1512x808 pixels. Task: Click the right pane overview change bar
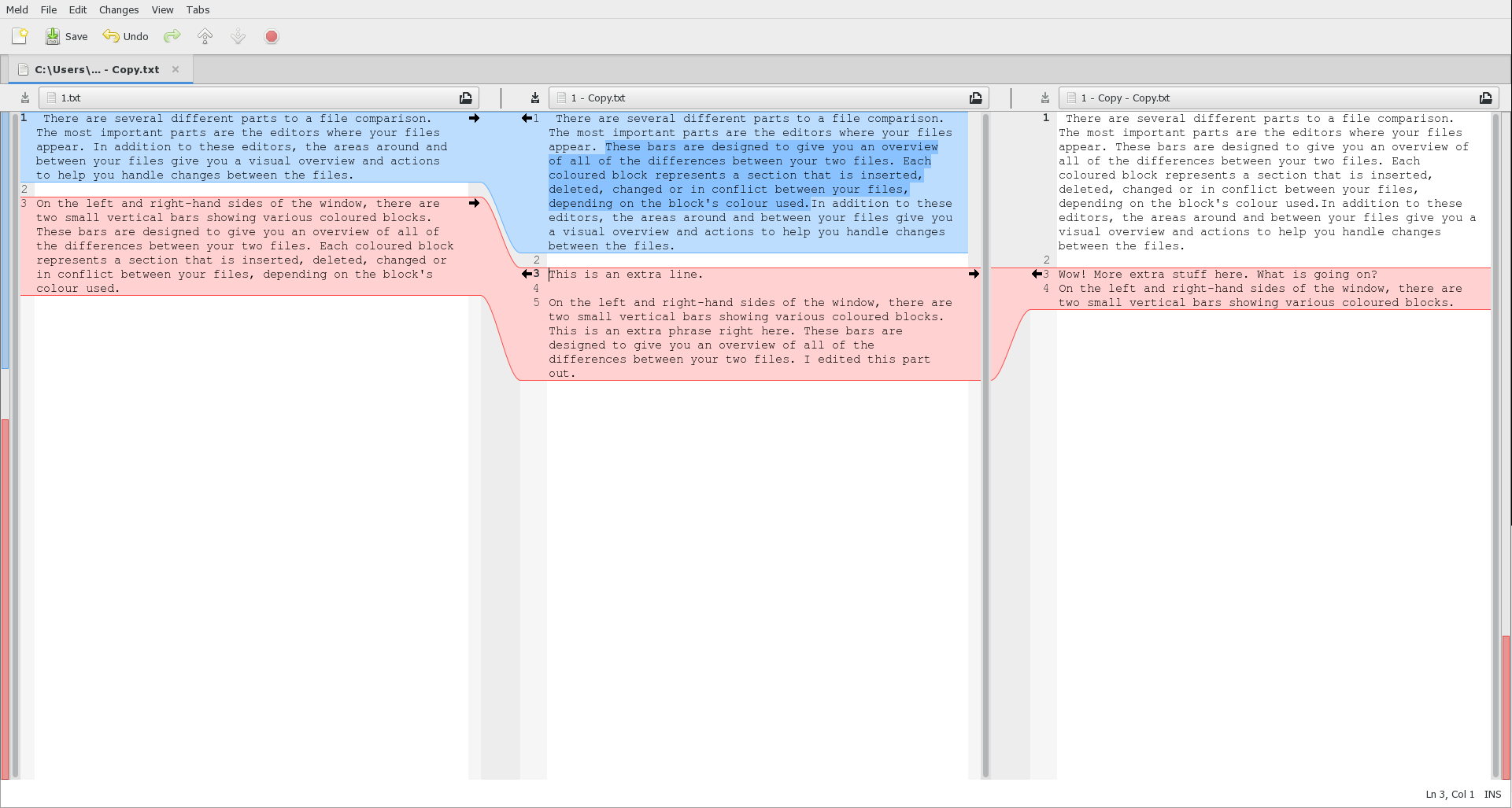point(1506,445)
